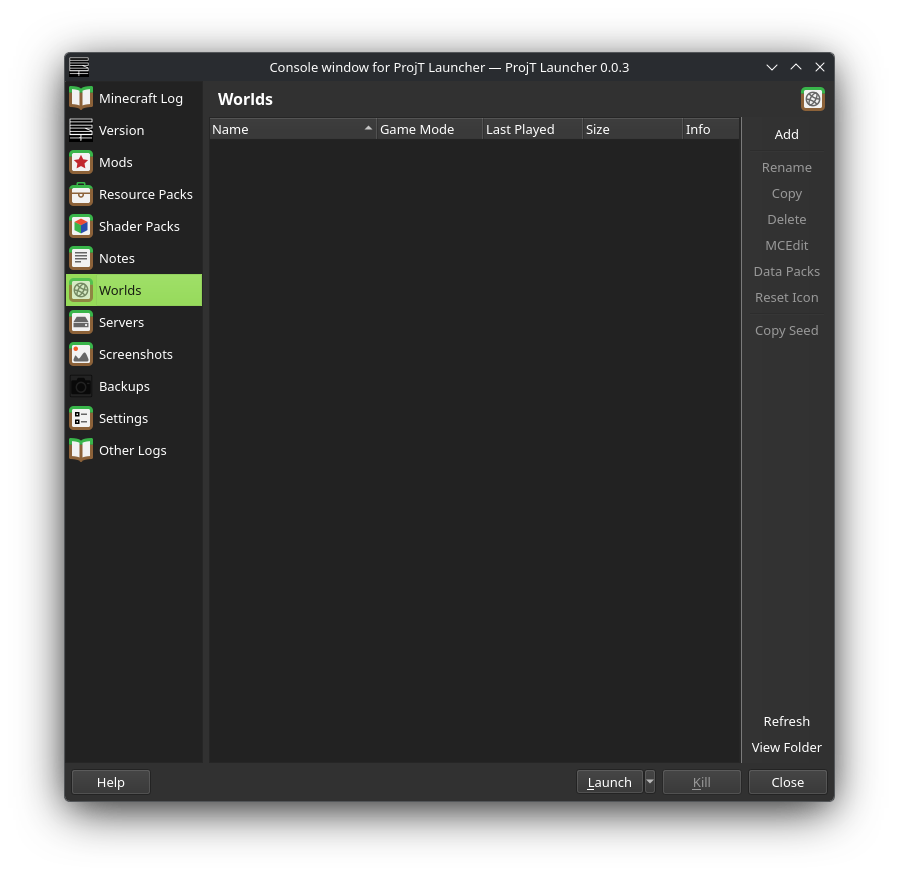Open Resource Packs via its icon

tap(81, 194)
